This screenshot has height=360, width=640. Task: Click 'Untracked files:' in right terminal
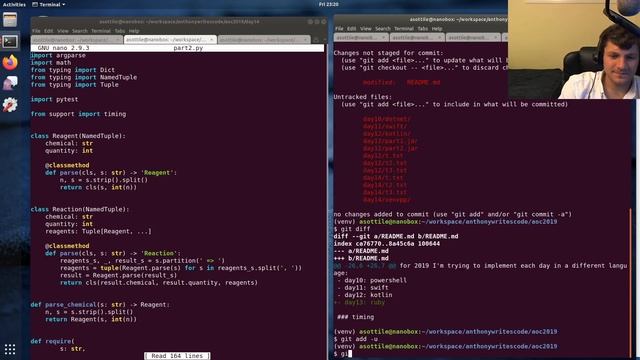[362, 97]
